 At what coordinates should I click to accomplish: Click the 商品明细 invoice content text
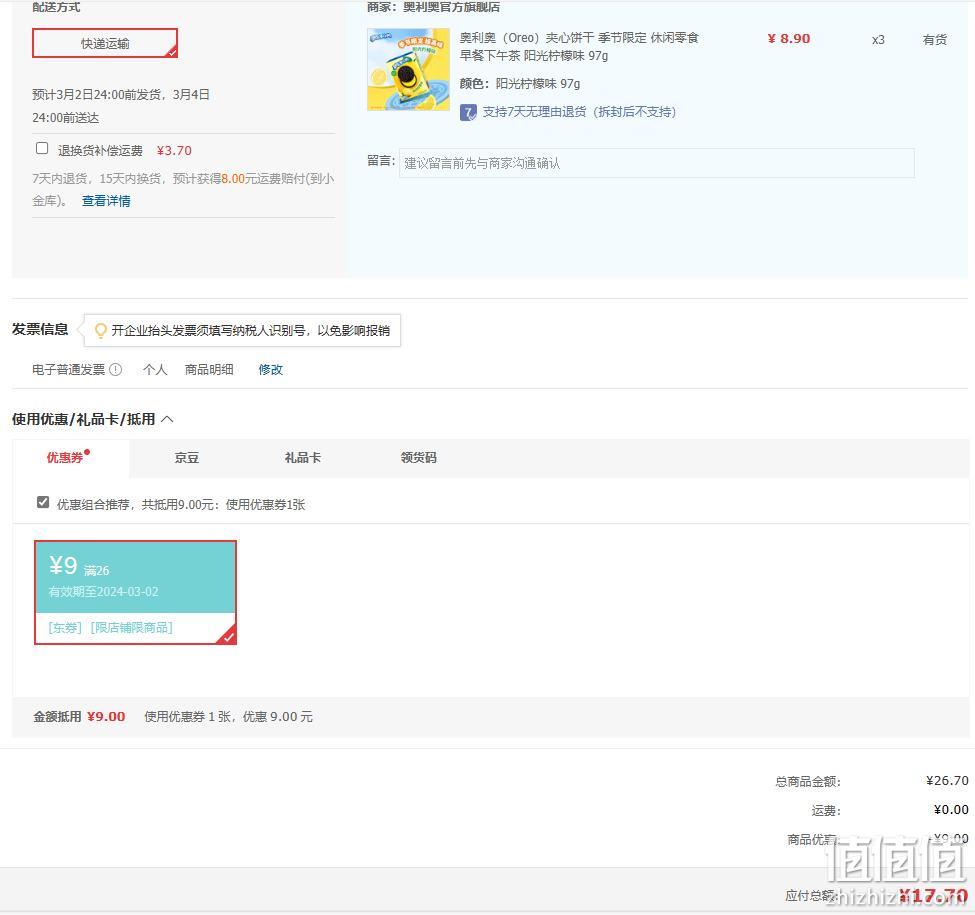(209, 370)
